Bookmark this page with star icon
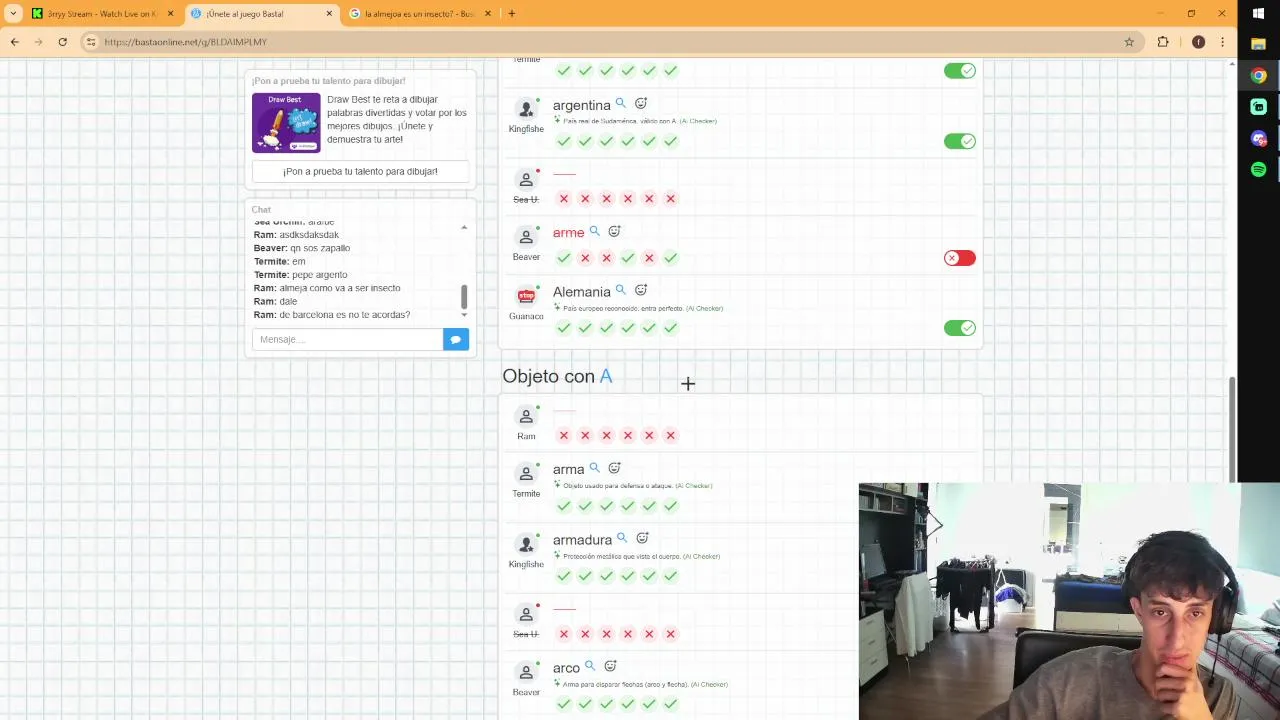Screen dimensions: 1280x720 (1129, 42)
